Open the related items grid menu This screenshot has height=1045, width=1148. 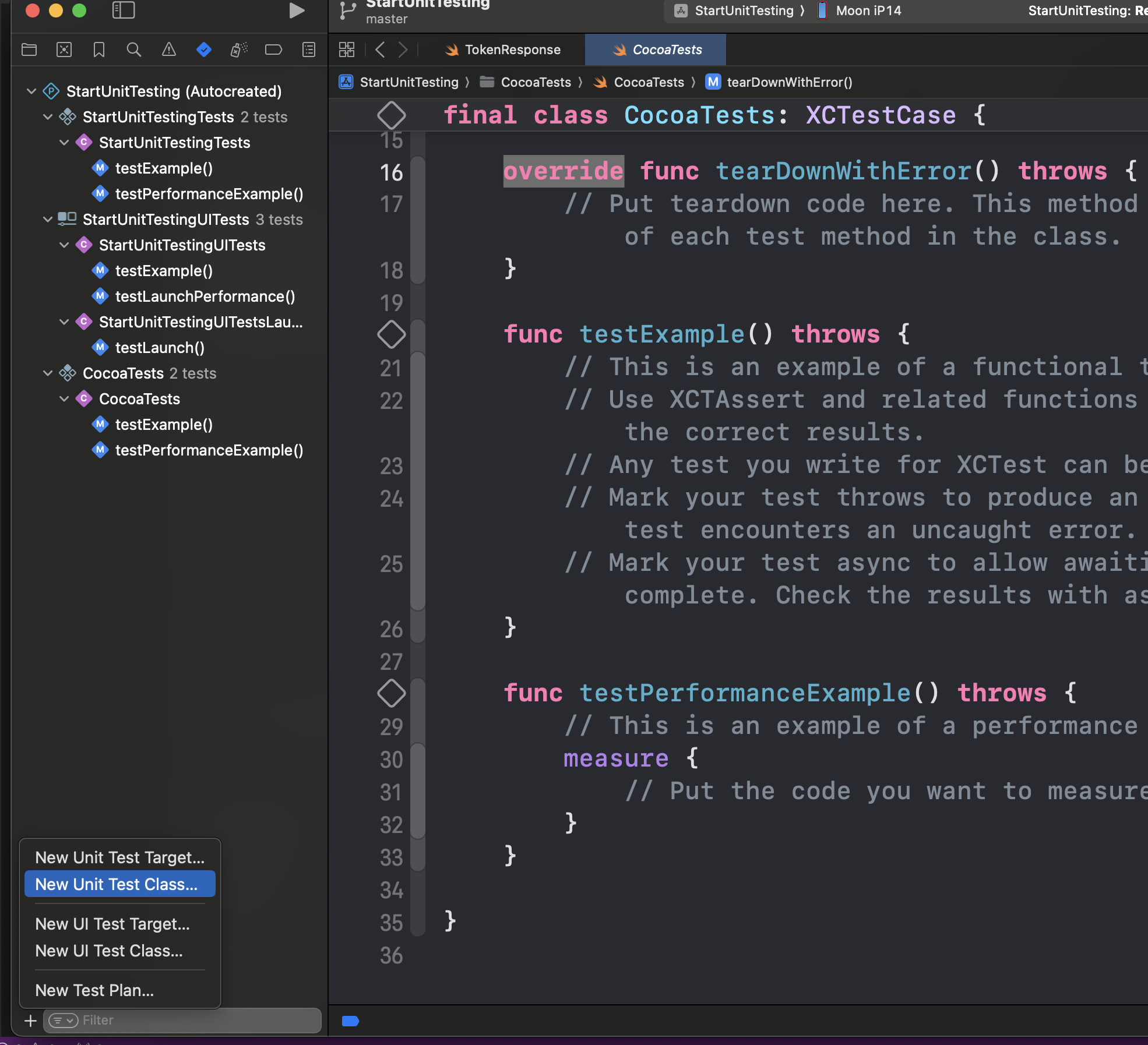pyautogui.click(x=347, y=50)
